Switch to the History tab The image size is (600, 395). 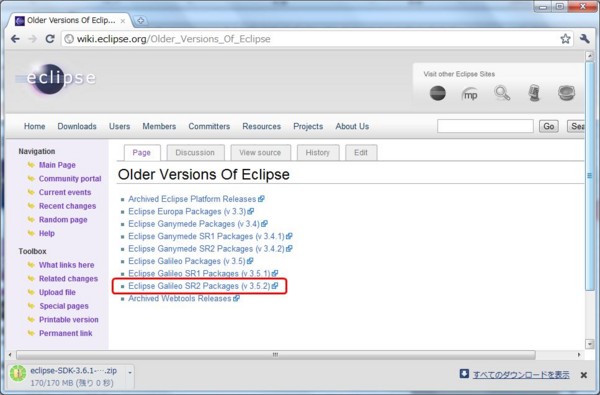pos(318,153)
